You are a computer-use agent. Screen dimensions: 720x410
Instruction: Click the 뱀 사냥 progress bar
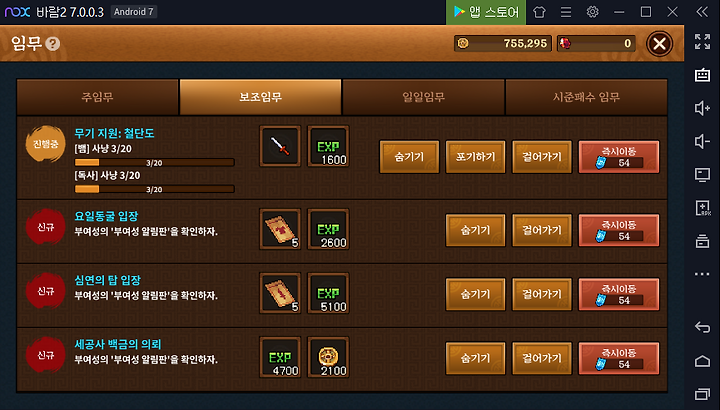click(155, 163)
